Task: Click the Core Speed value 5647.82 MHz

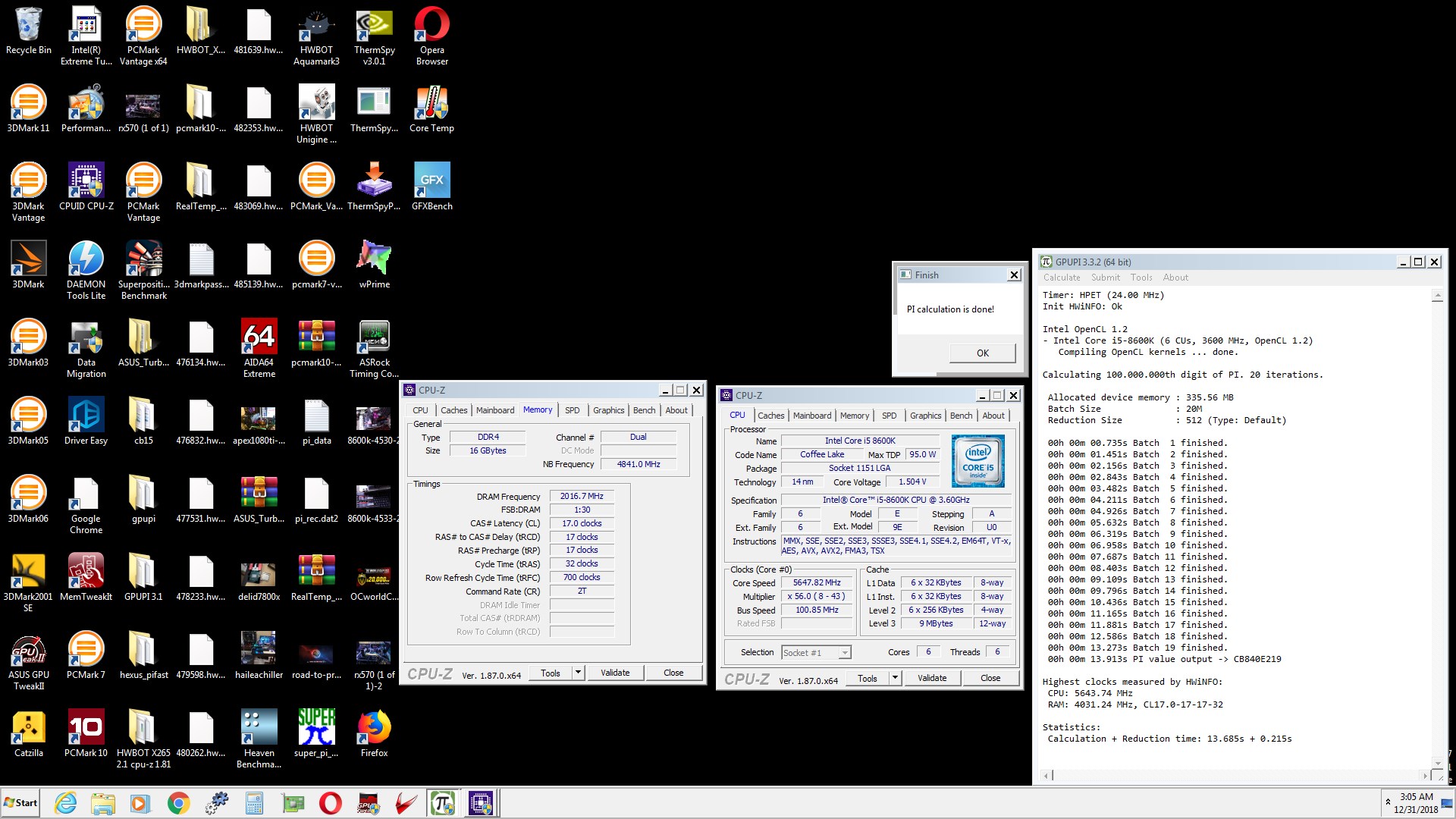Action: click(817, 582)
